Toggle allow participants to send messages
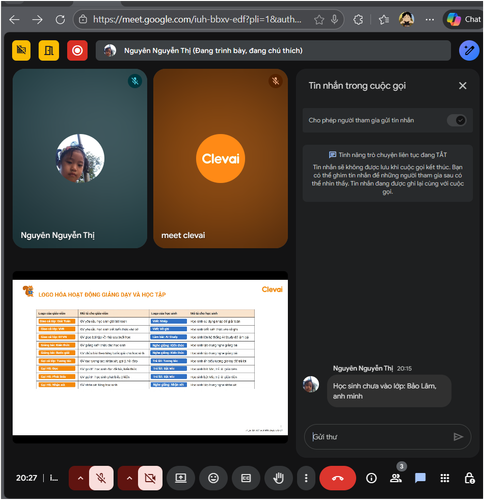The image size is (484, 500). pyautogui.click(x=456, y=120)
